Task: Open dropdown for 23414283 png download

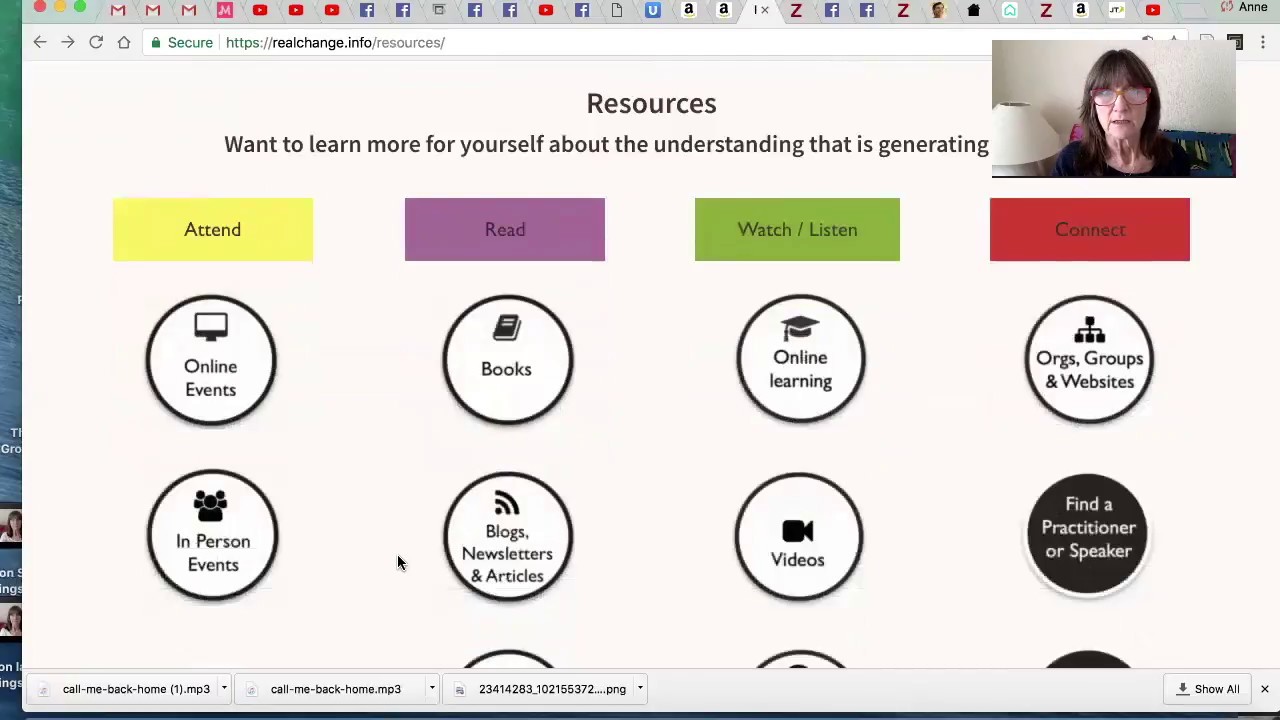Action: 640,688
